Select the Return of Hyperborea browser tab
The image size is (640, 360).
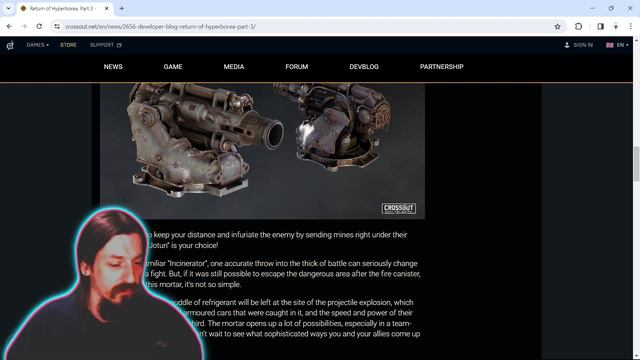(65, 9)
